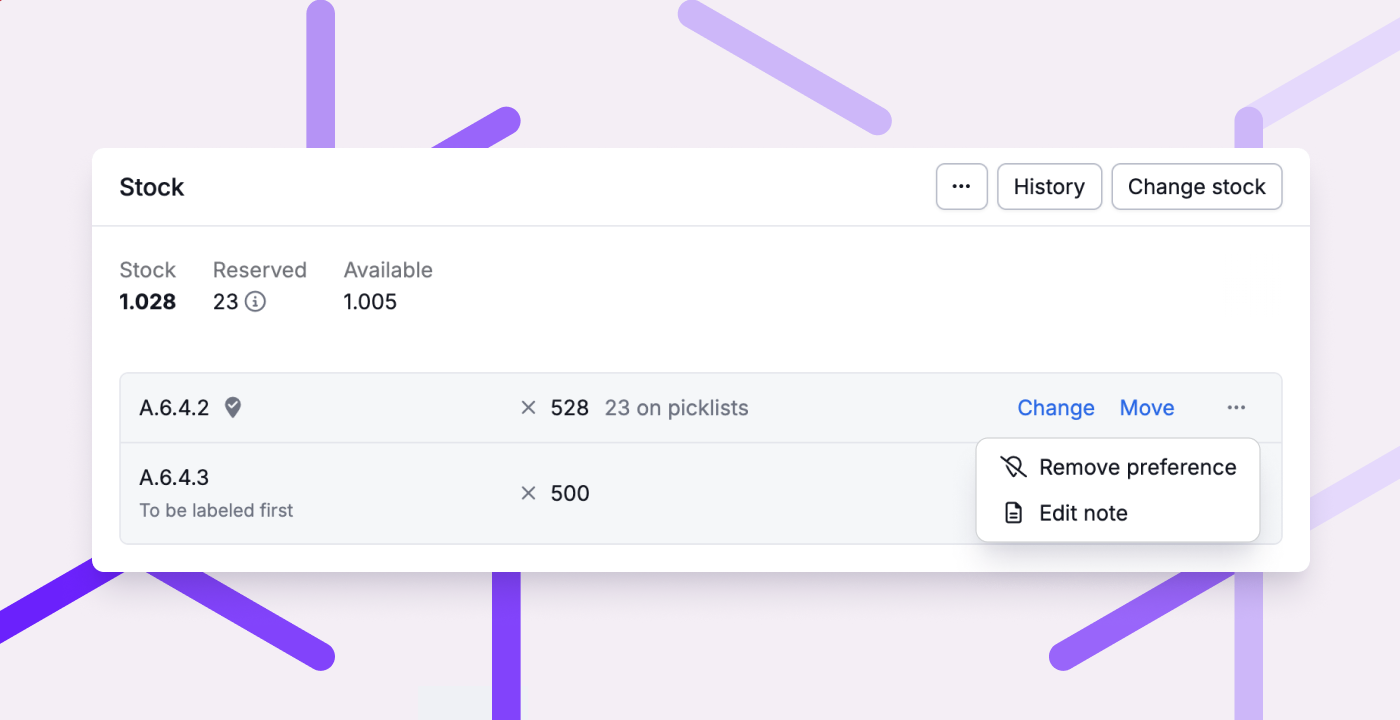Click the document icon beside Edit note
Viewport: 1400px width, 720px height.
1013,513
